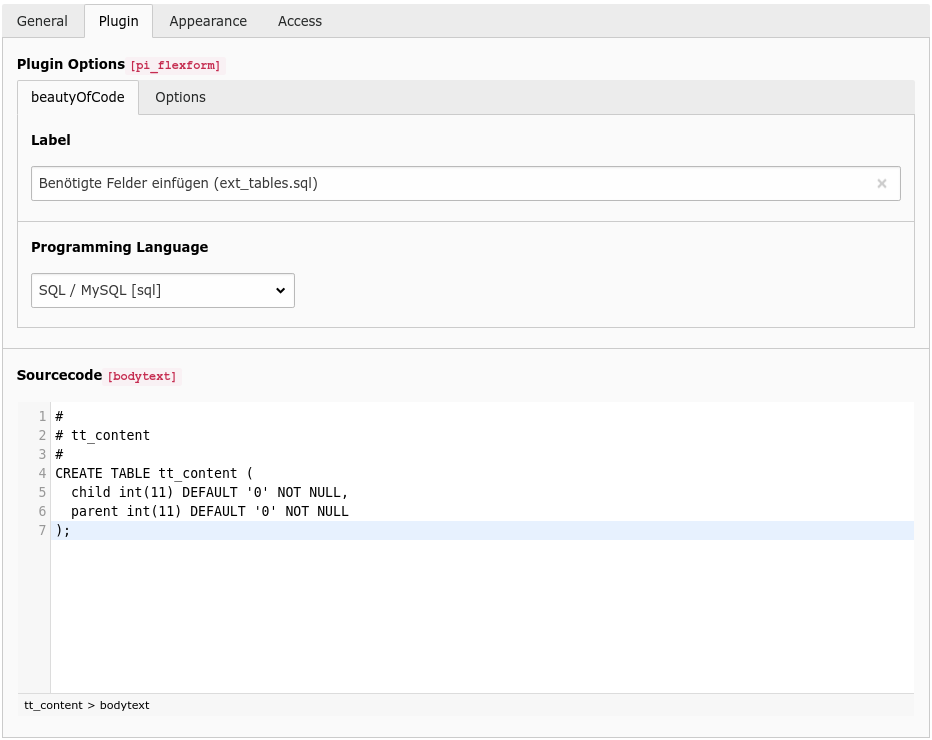Open the Programming Language dropdown
This screenshot has width=932, height=740.
[x=162, y=290]
